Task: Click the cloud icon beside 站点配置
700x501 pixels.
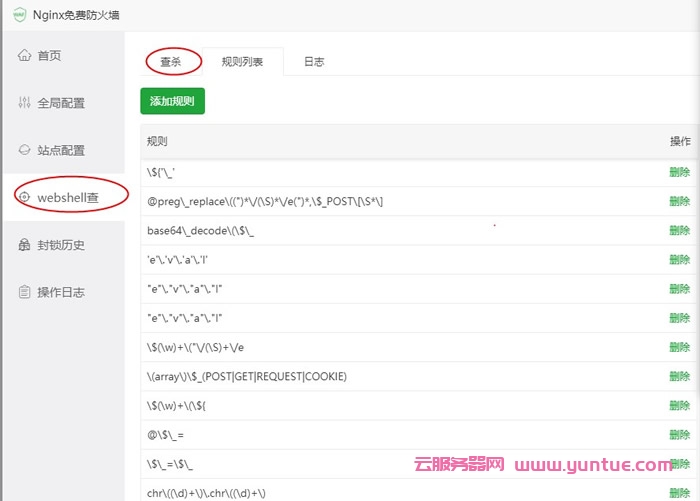Action: tap(25, 150)
